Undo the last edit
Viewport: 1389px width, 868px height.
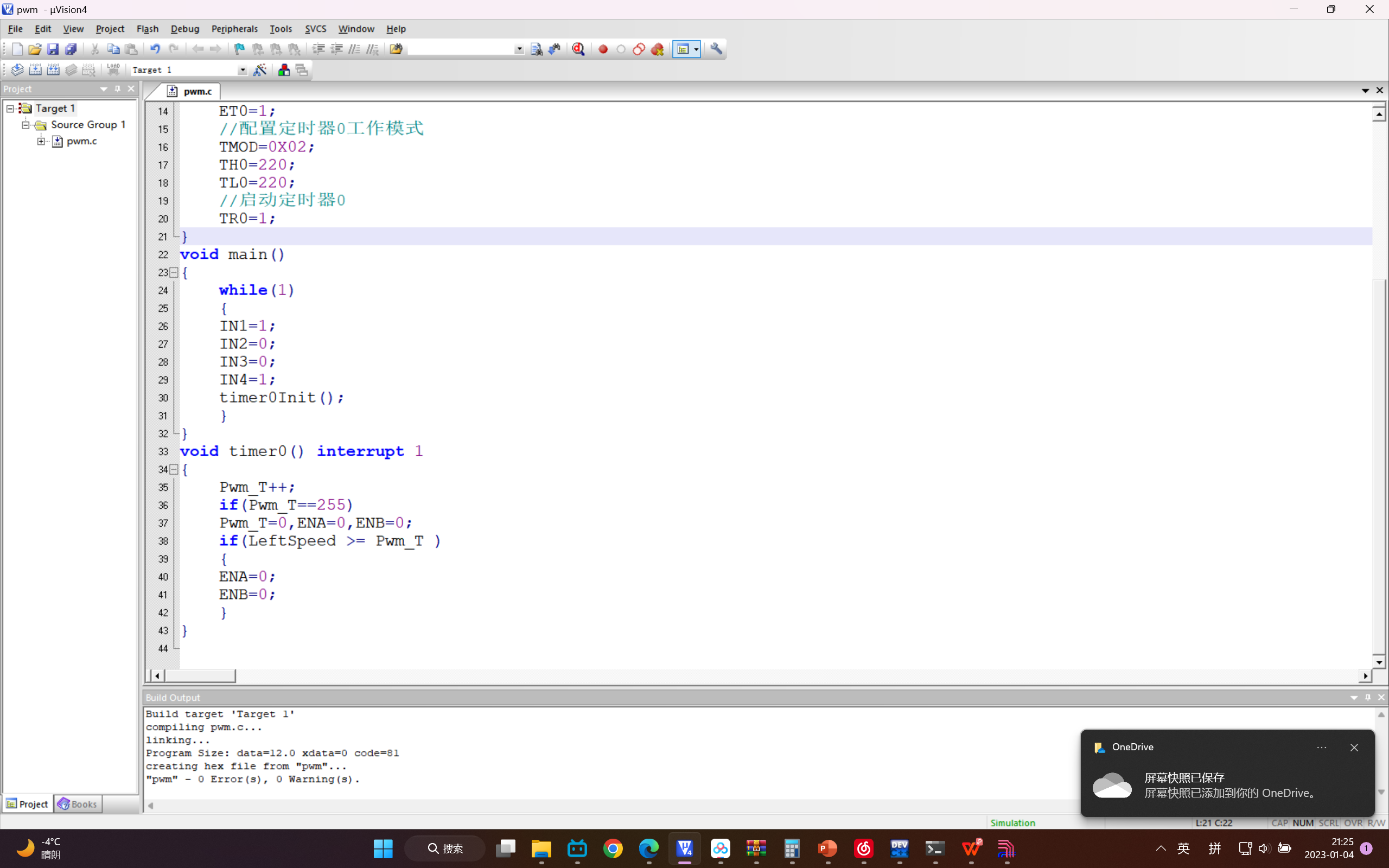[x=155, y=49]
